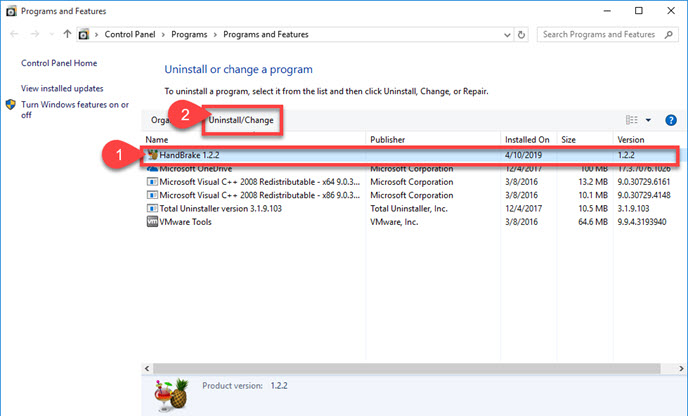Click the 3.1.9.103 version cell
The image size is (688, 416).
coord(633,208)
